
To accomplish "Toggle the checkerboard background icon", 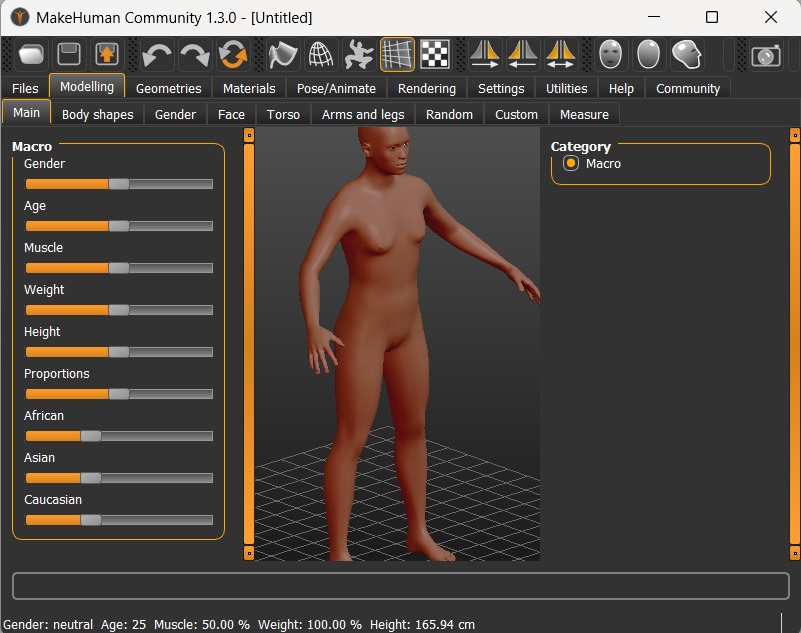I will click(x=434, y=54).
